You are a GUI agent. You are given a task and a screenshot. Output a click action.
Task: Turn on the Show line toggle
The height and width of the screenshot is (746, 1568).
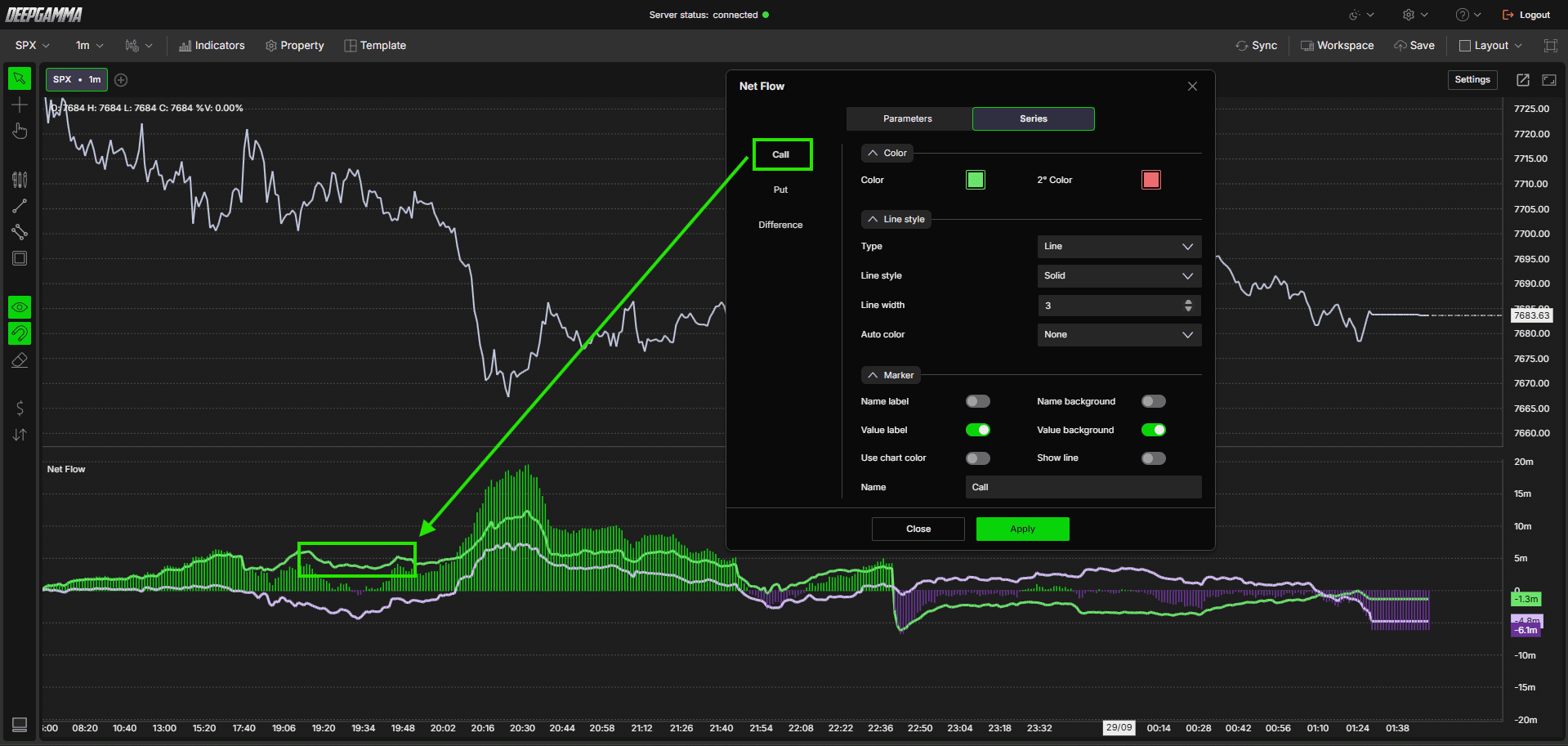[x=1154, y=458]
